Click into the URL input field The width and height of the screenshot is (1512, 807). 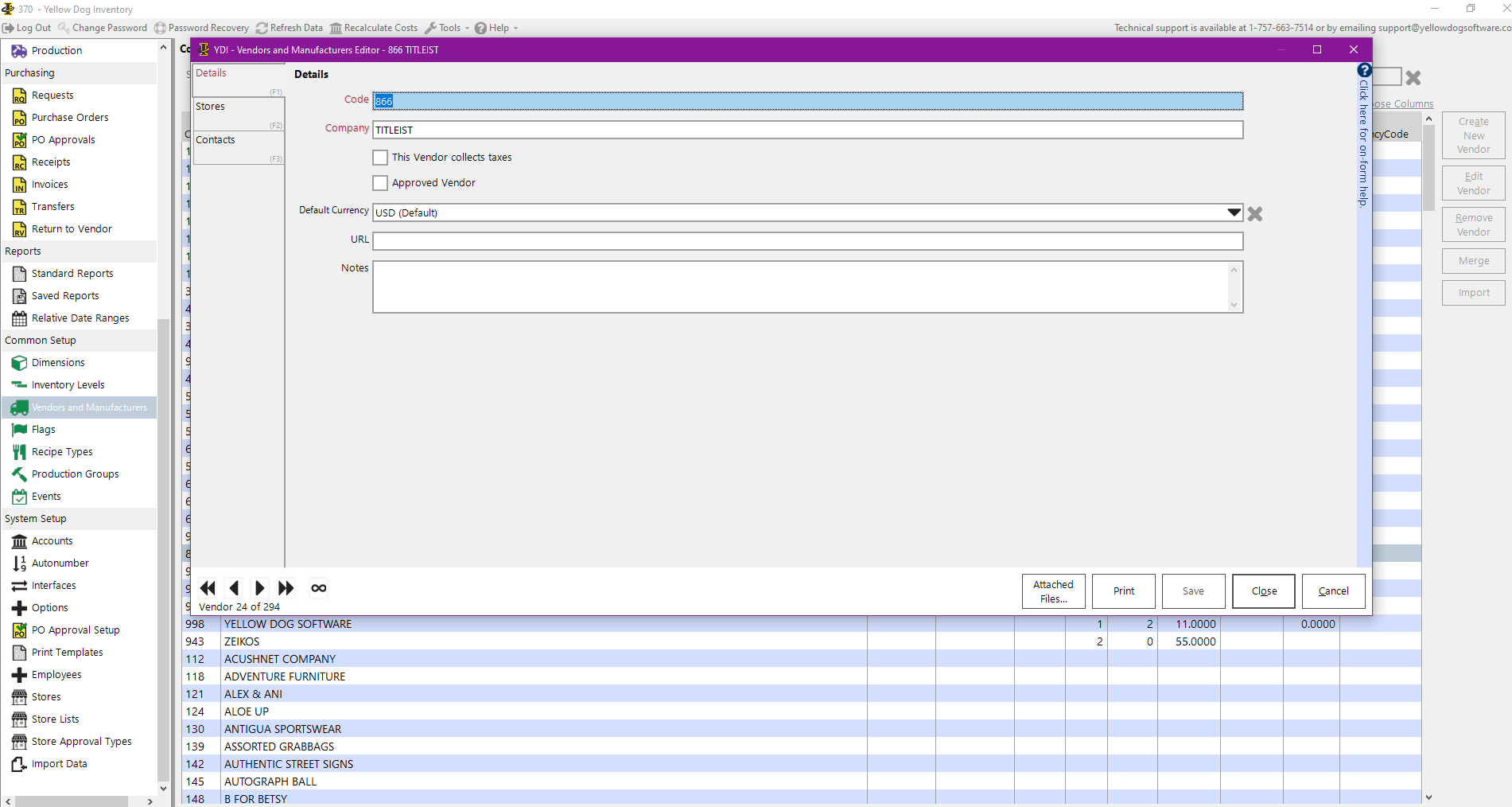(807, 241)
